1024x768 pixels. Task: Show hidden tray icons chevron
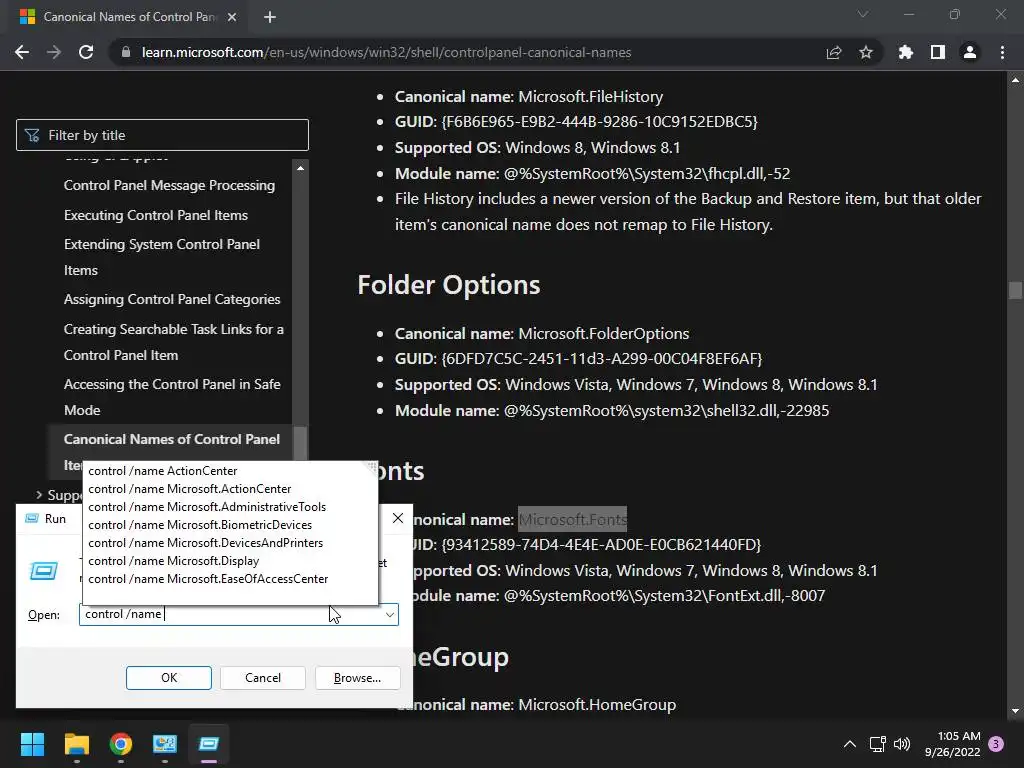850,744
